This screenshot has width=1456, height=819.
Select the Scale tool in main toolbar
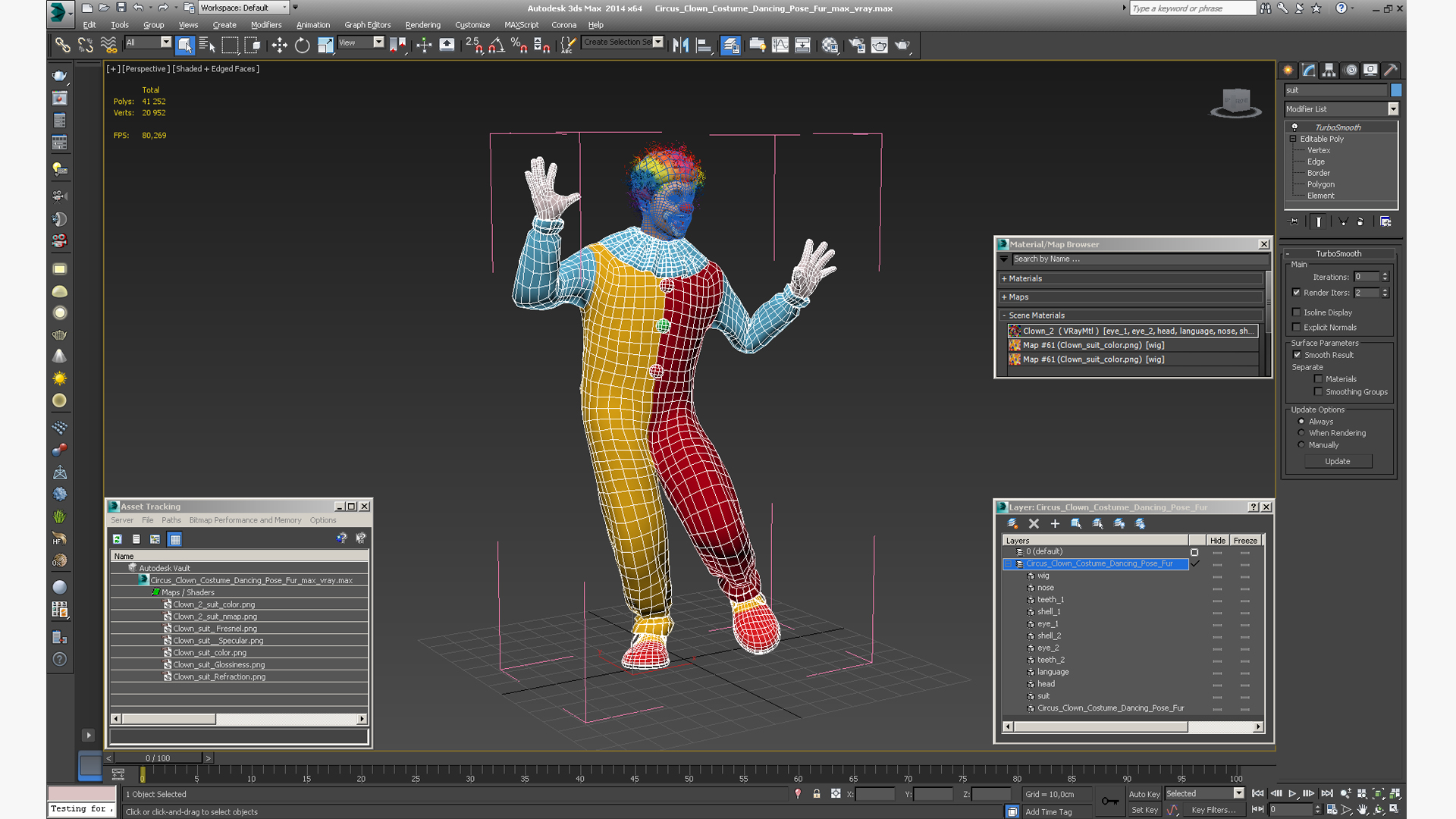coord(325,45)
